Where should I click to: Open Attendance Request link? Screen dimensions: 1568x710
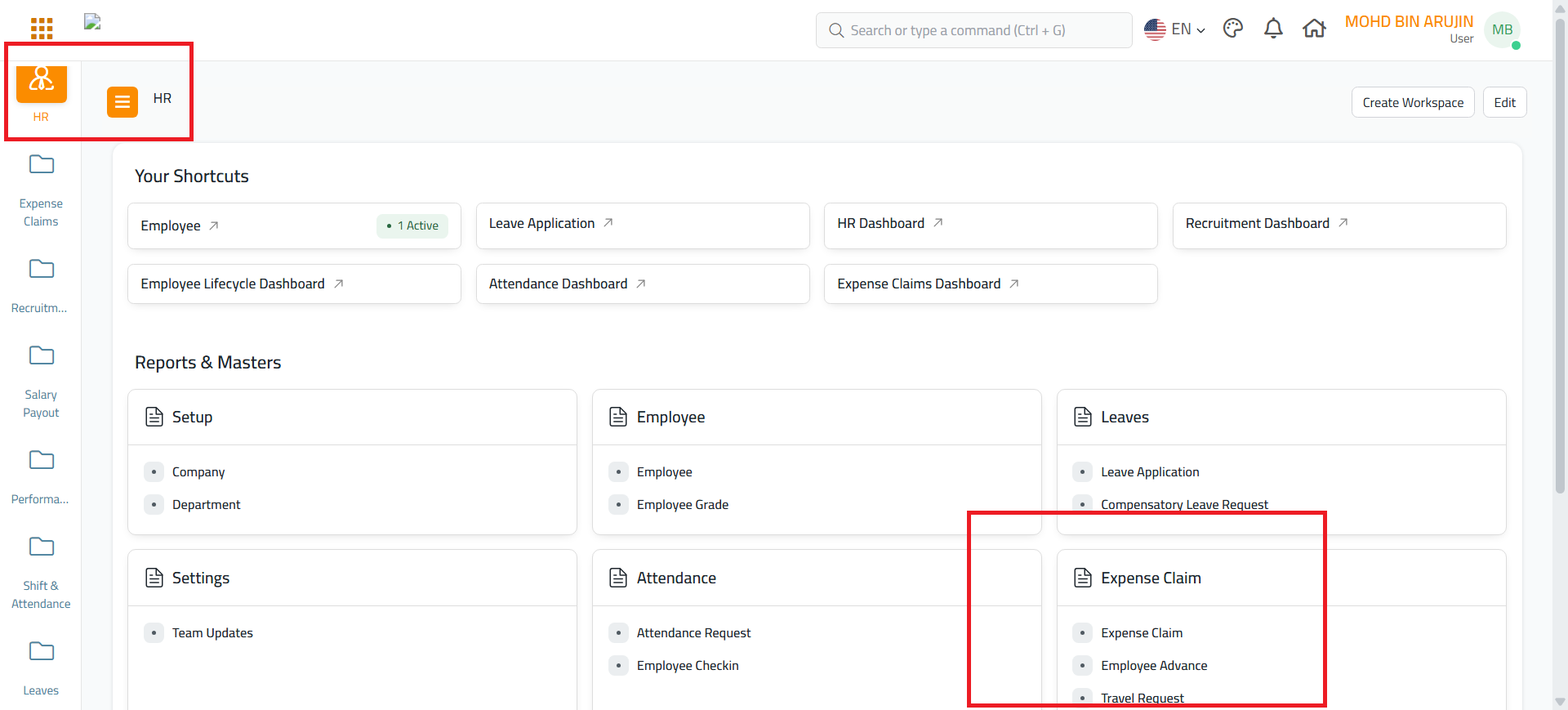pyautogui.click(x=693, y=633)
